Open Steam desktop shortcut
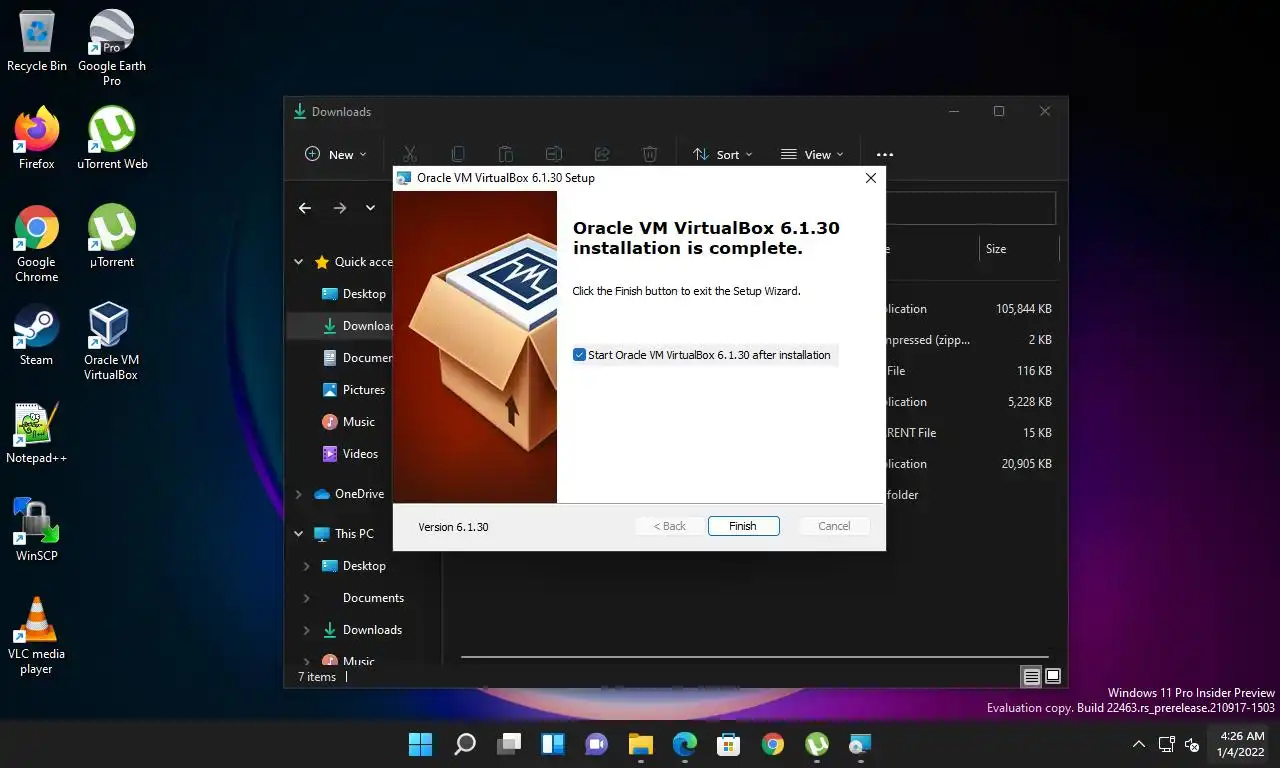Image resolution: width=1280 pixels, height=768 pixels. coord(37,334)
